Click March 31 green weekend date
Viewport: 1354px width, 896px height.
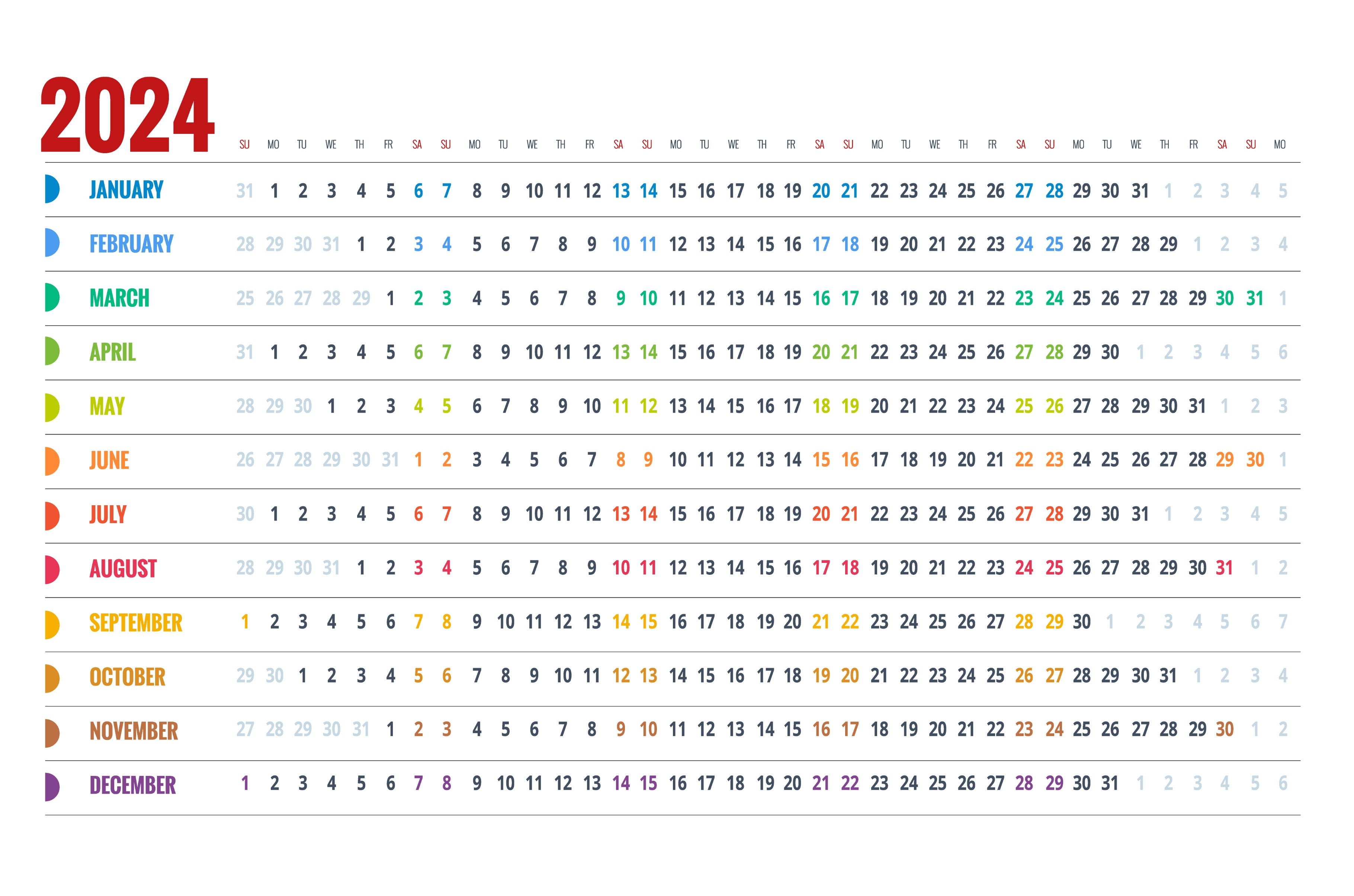coord(1255,298)
